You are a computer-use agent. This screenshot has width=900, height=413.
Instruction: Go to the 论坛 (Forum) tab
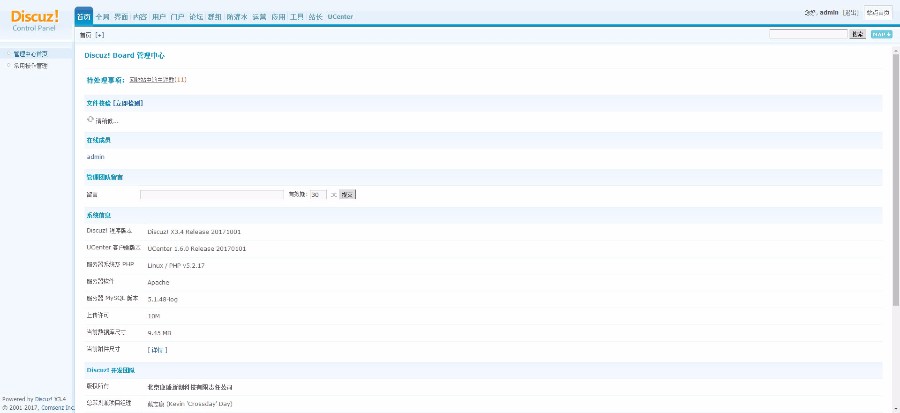pos(196,17)
